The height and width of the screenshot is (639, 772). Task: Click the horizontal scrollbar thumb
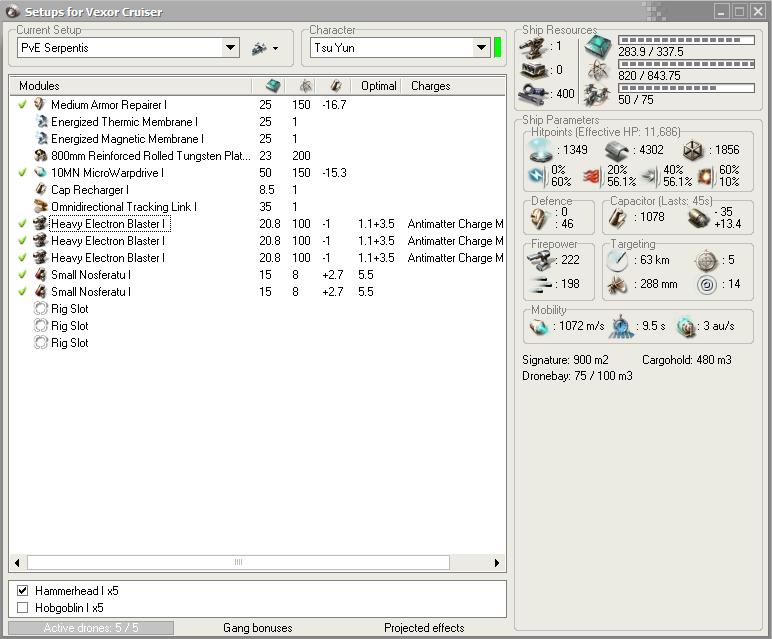(238, 562)
